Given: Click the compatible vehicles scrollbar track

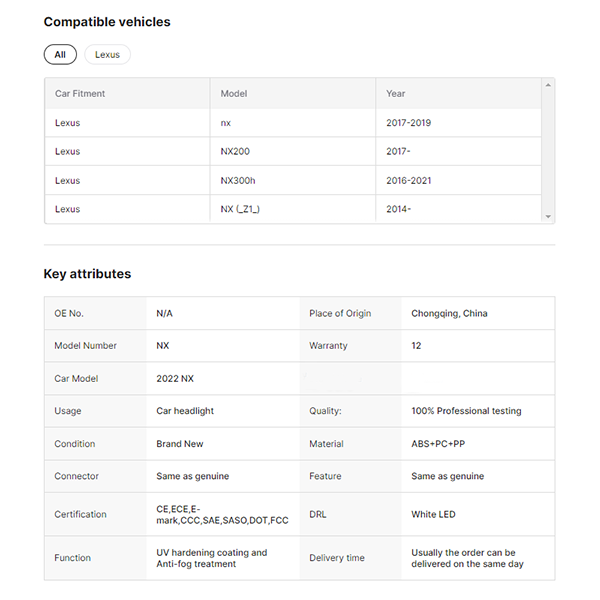Looking at the screenshot, I should [x=548, y=151].
